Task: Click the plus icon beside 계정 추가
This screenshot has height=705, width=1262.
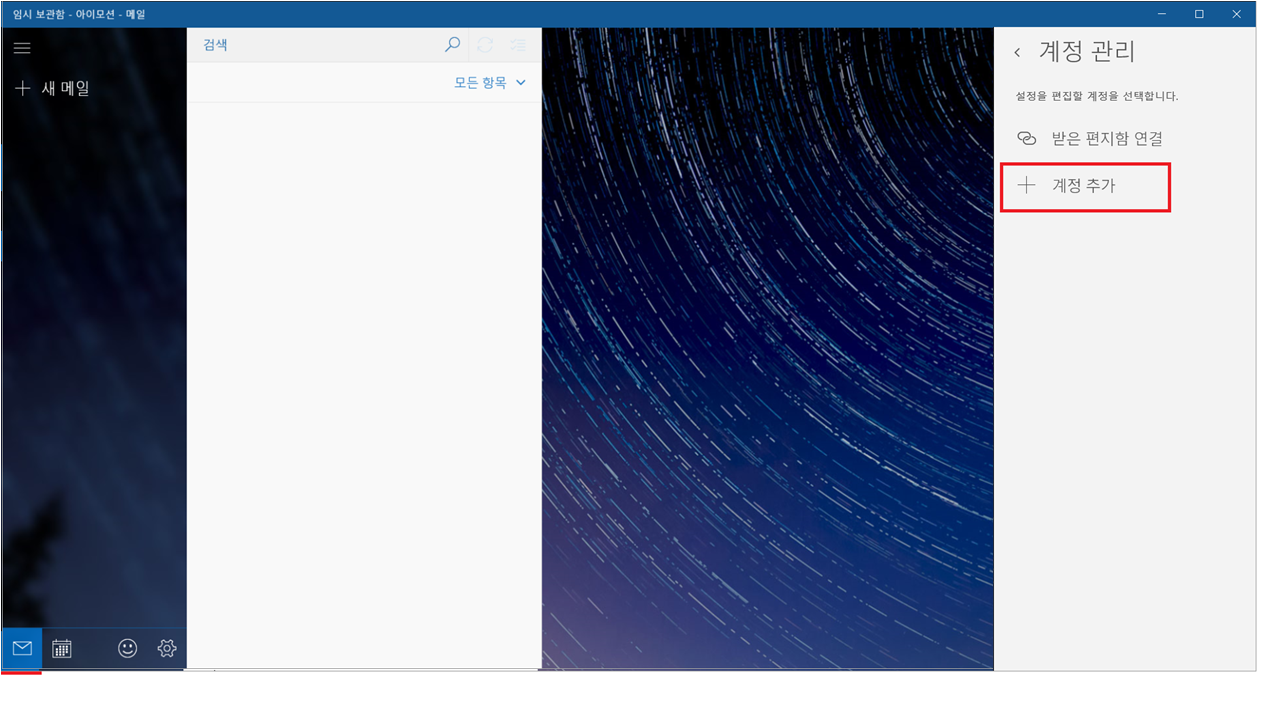Action: tap(1026, 186)
